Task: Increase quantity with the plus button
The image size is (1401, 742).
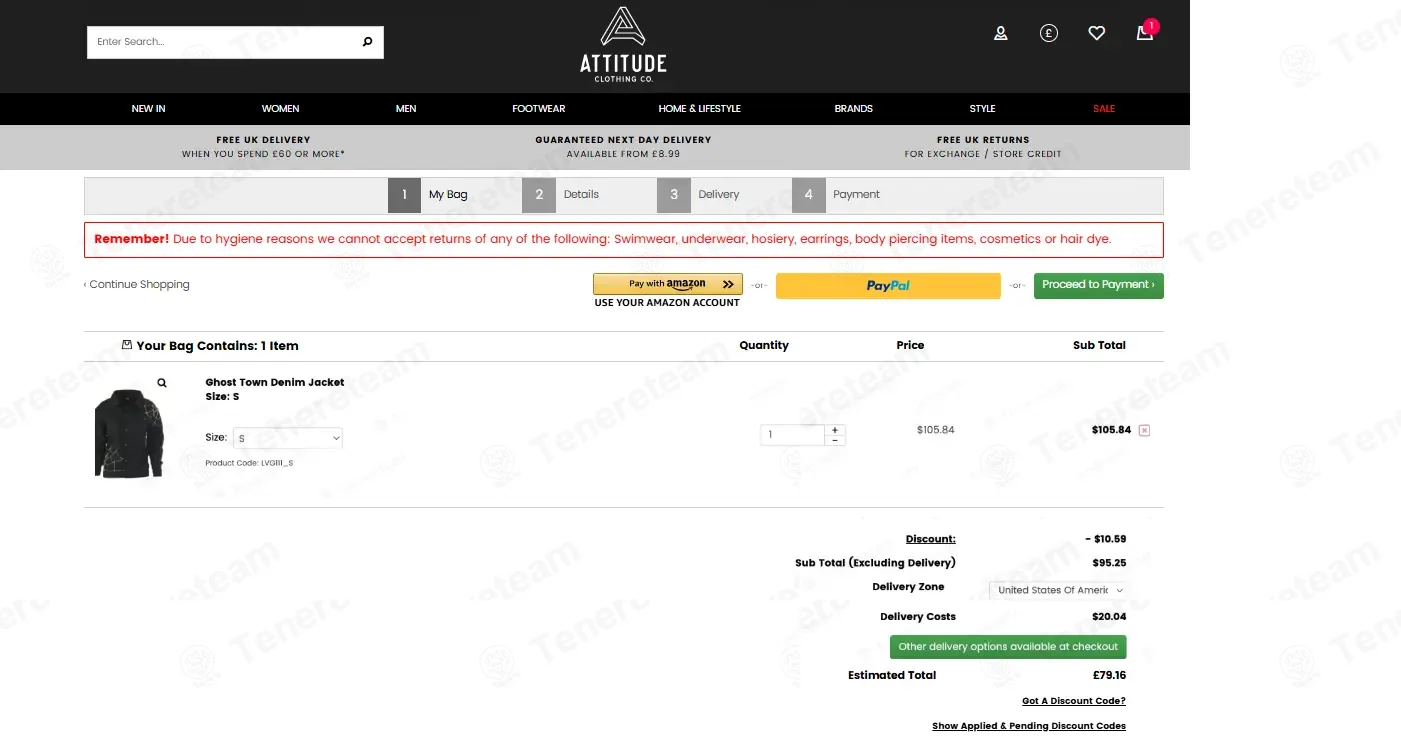Action: click(x=835, y=430)
